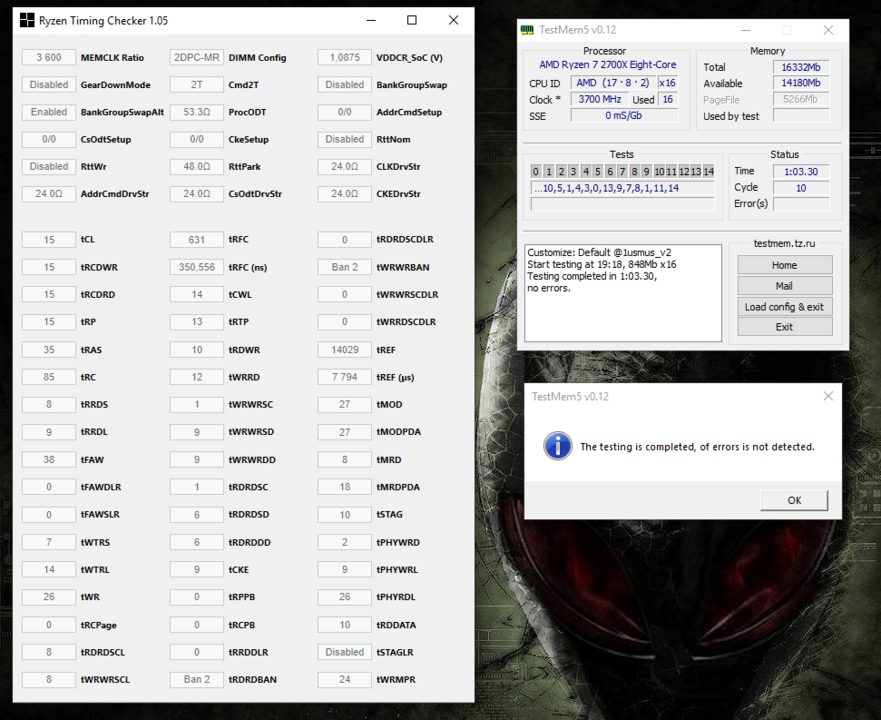881x720 pixels.
Task: Click the BankGroupSwapAlt Enabled field
Action: click(49, 112)
